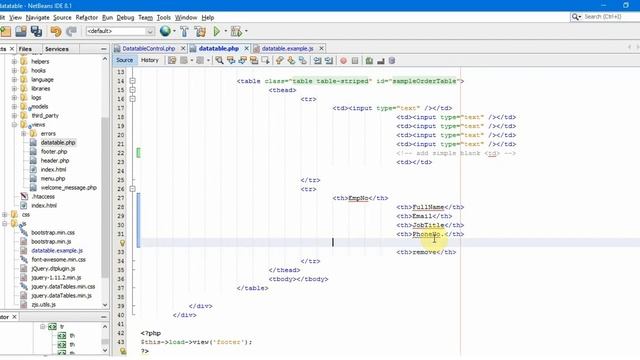Click the Debug Project icon
Viewport: 640px width, 360px height.
pos(236,31)
